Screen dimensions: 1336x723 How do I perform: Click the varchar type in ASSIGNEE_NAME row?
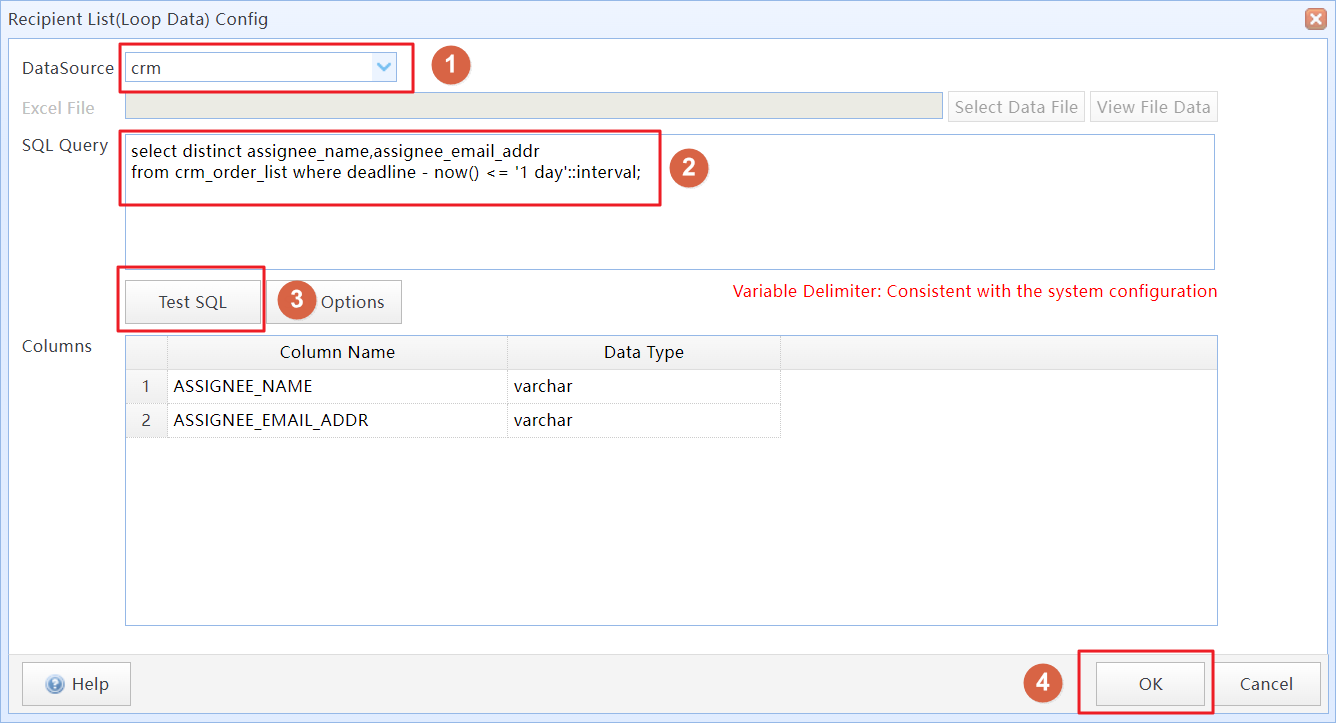click(x=644, y=386)
